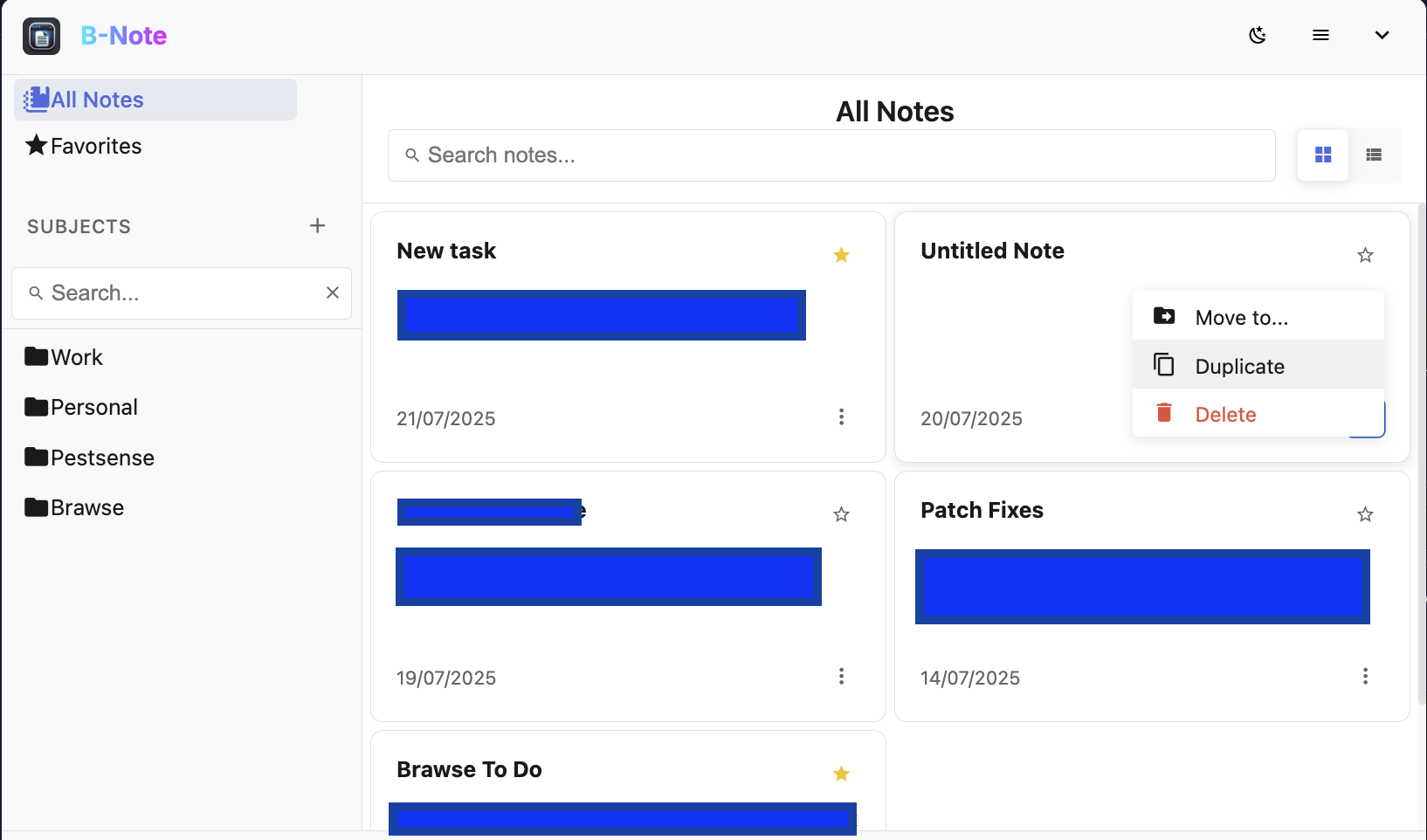Viewport: 1427px width, 840px height.
Task: Expand the chevron menu at the top right
Action: [x=1382, y=36]
